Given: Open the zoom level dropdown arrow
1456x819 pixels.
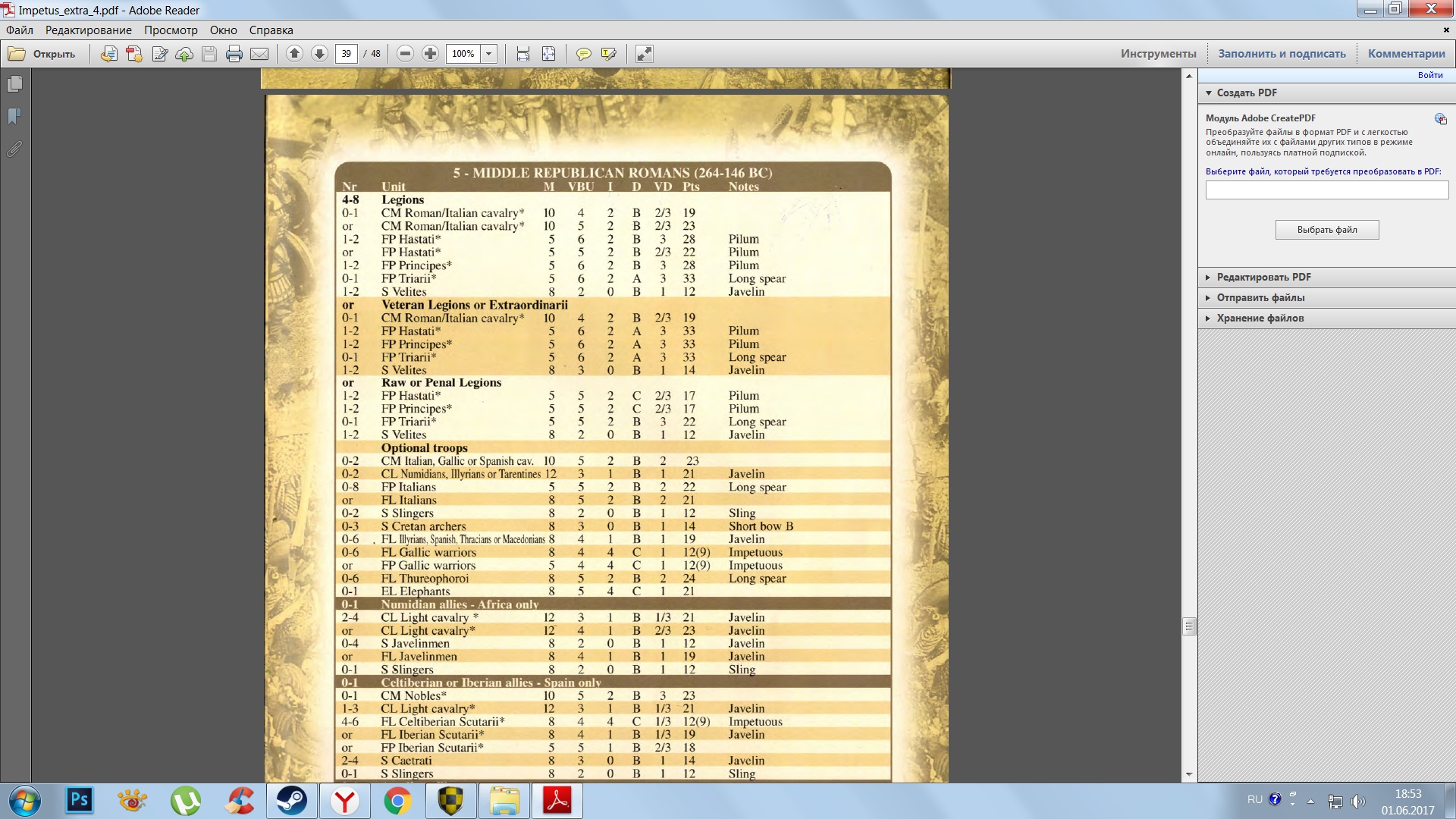Looking at the screenshot, I should (489, 54).
